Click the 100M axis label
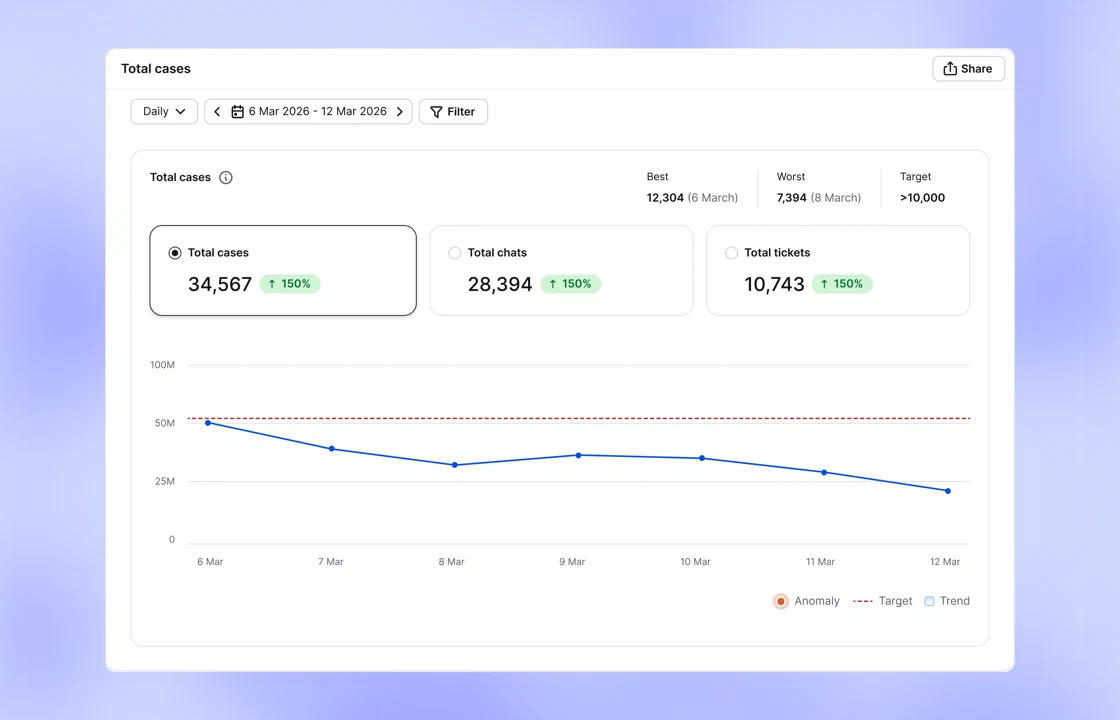 click(x=162, y=365)
